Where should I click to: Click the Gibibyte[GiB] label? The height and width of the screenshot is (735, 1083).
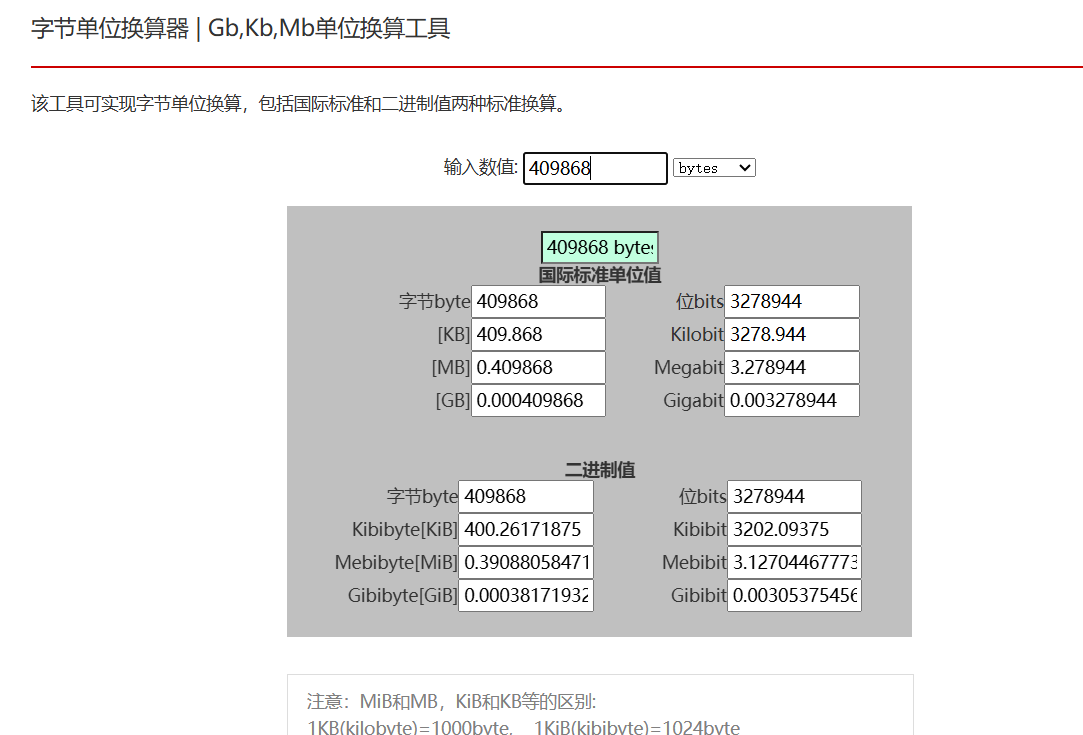click(403, 595)
